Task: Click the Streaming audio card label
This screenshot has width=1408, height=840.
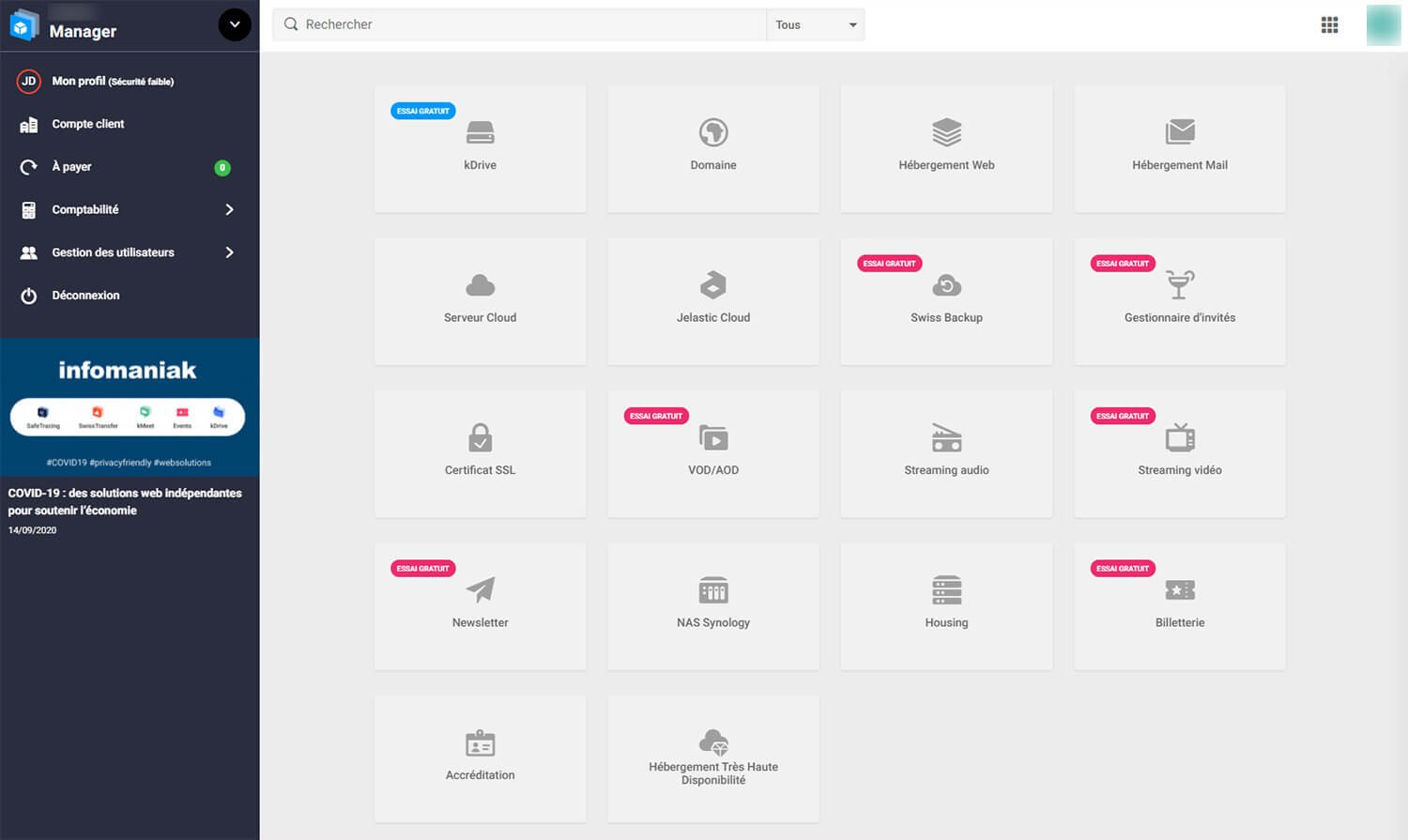Action: 946,470
